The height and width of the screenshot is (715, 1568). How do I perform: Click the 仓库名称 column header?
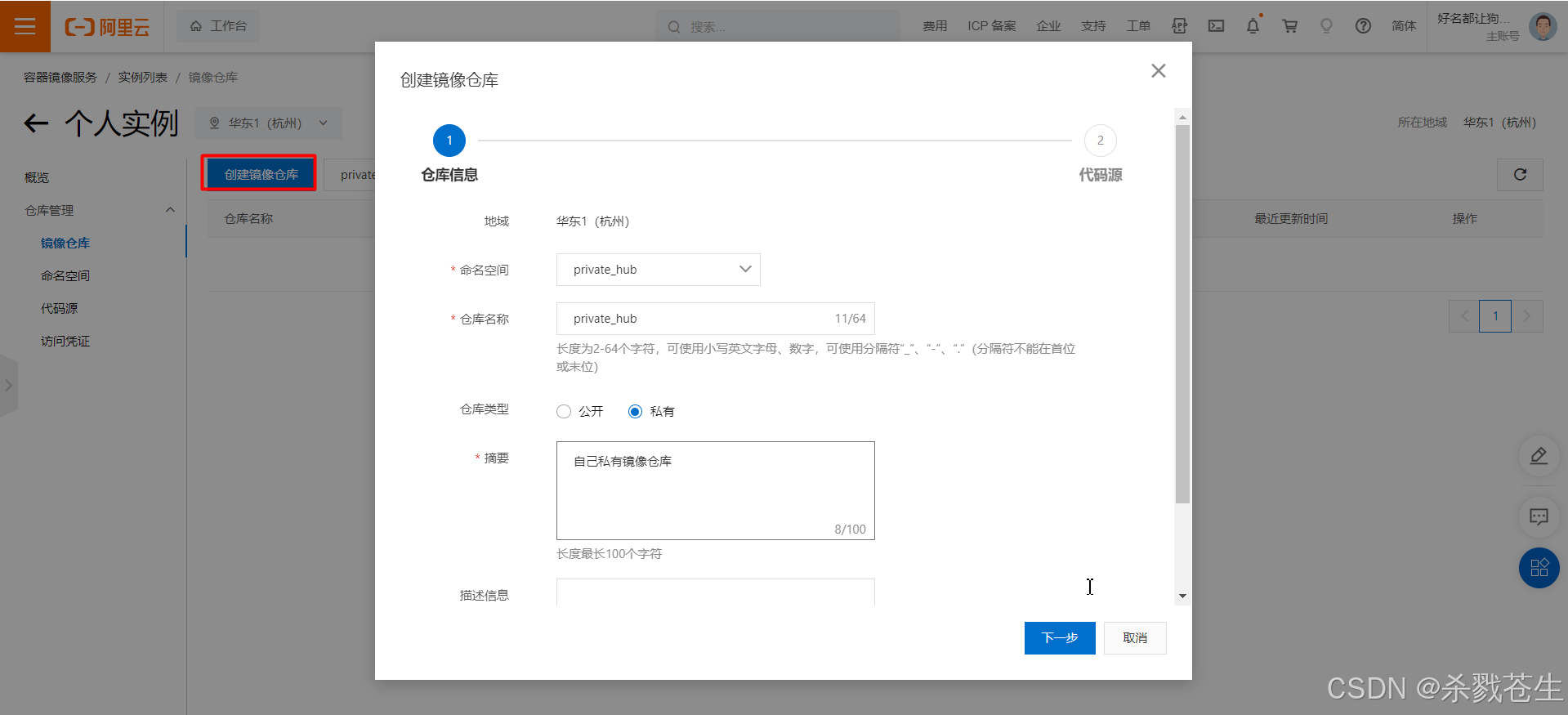click(248, 218)
